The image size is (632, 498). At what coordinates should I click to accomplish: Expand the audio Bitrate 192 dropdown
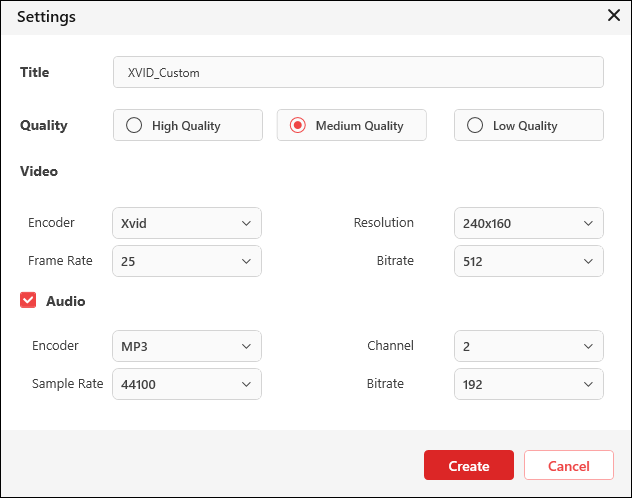tap(528, 384)
